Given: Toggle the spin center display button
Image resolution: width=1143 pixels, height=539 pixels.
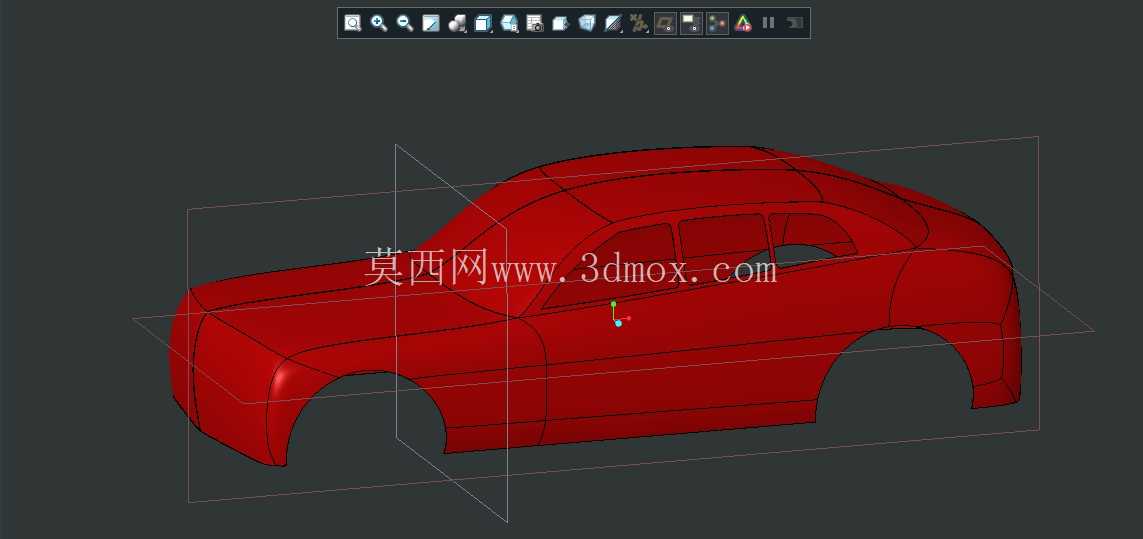Looking at the screenshot, I should tap(717, 23).
